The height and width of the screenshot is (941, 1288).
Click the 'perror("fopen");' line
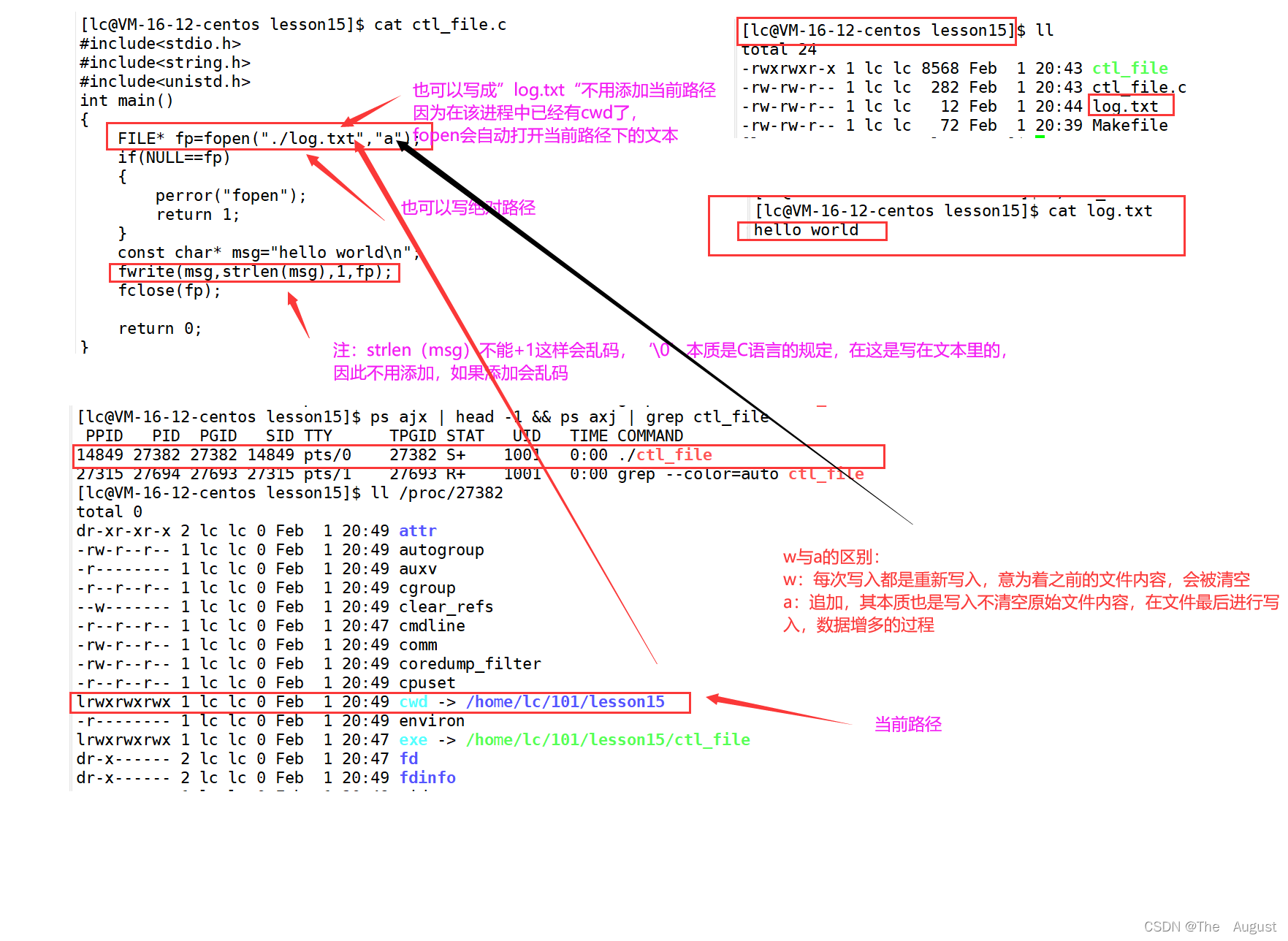[231, 196]
